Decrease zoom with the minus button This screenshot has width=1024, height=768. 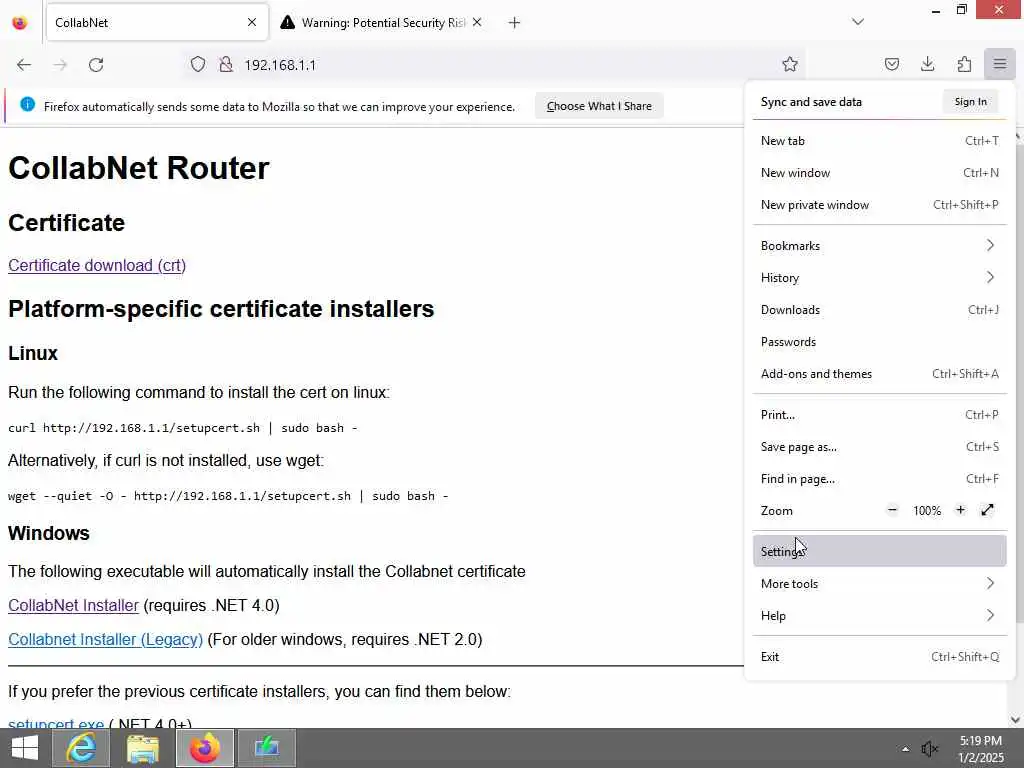click(892, 510)
